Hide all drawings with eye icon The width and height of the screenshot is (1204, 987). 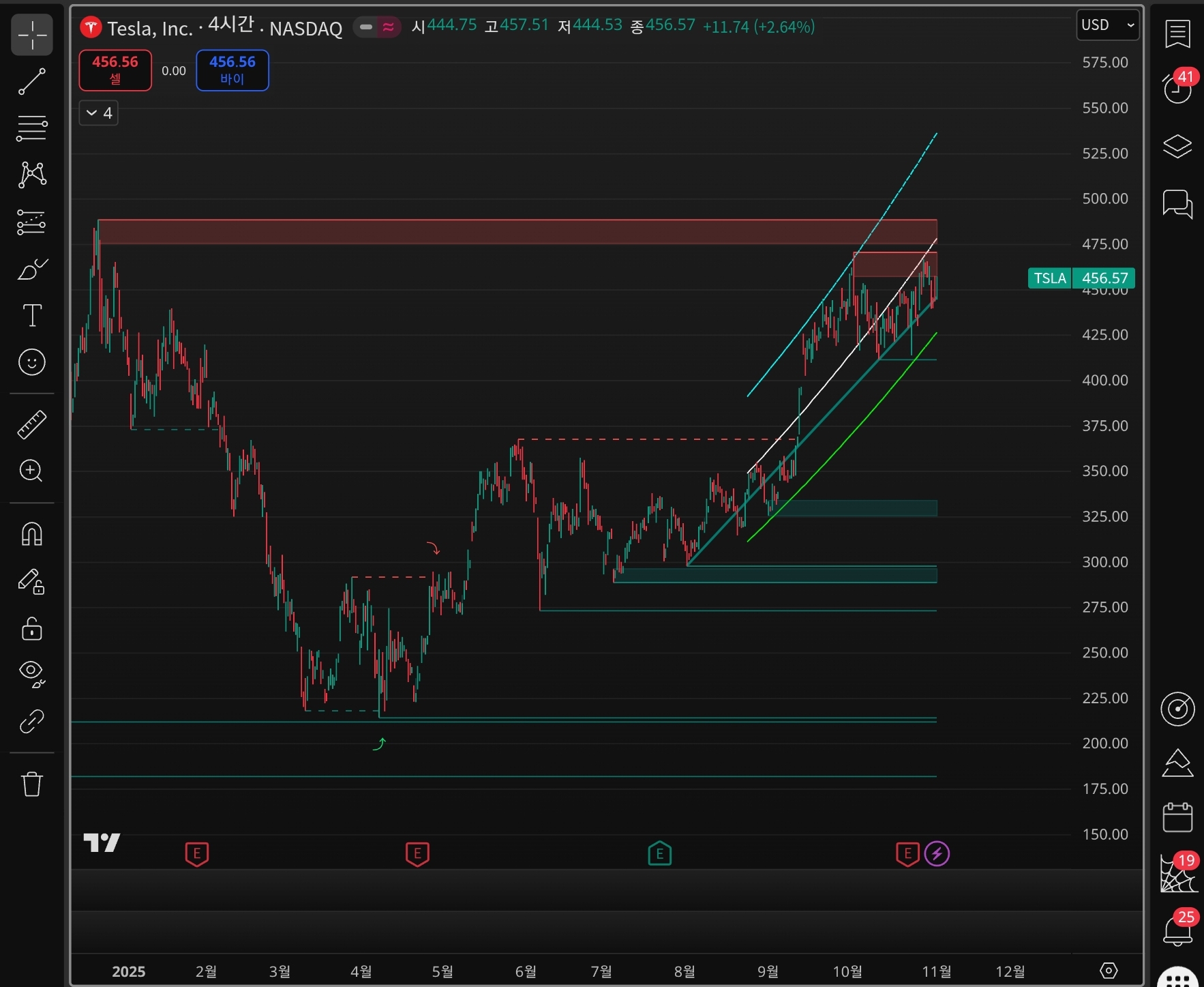tap(31, 673)
